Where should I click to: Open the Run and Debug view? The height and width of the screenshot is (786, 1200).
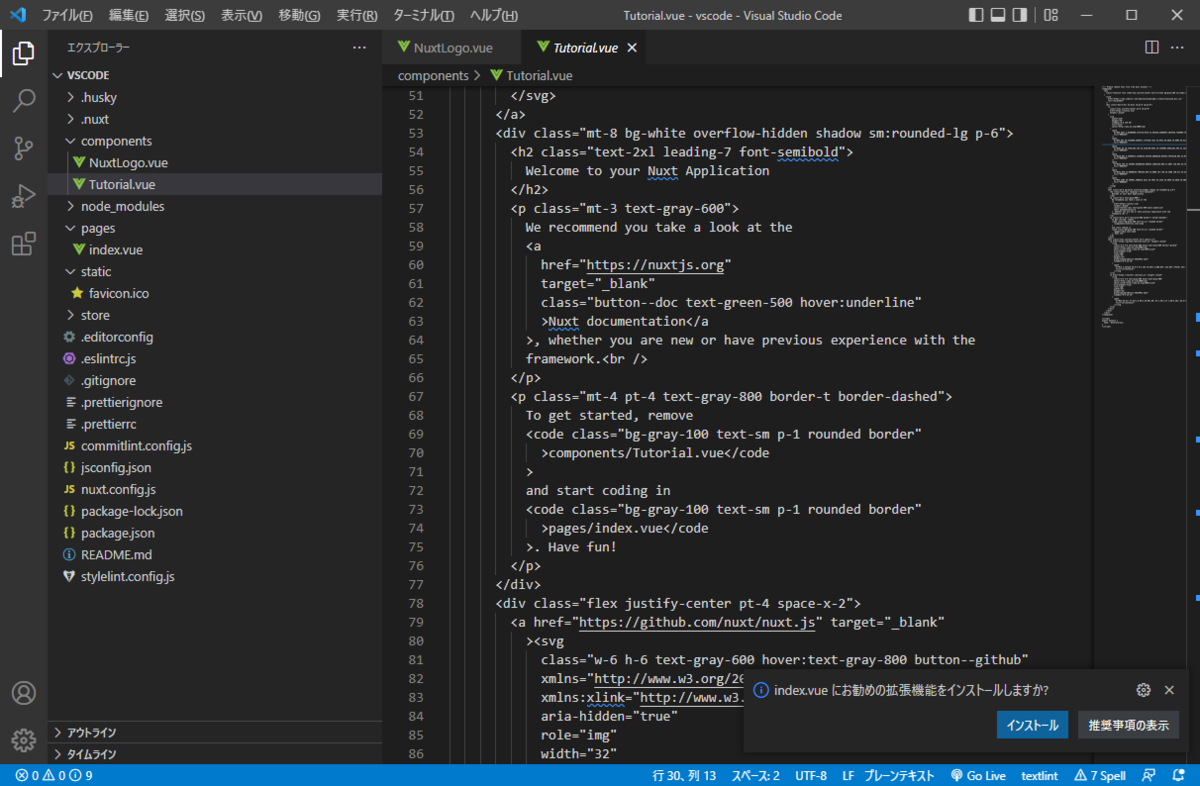click(24, 197)
